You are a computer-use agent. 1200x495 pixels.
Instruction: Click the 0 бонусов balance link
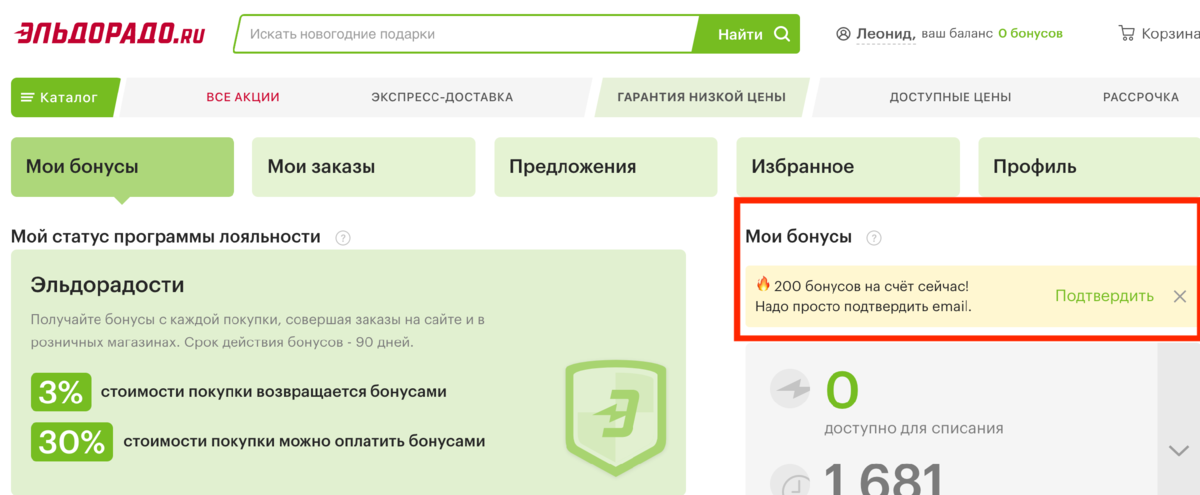point(1030,34)
